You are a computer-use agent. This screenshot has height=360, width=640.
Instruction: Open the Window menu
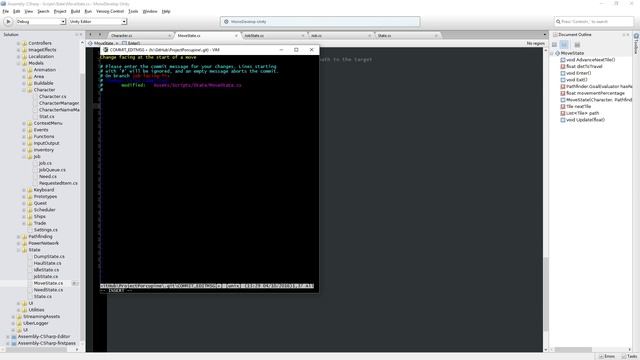(x=150, y=11)
